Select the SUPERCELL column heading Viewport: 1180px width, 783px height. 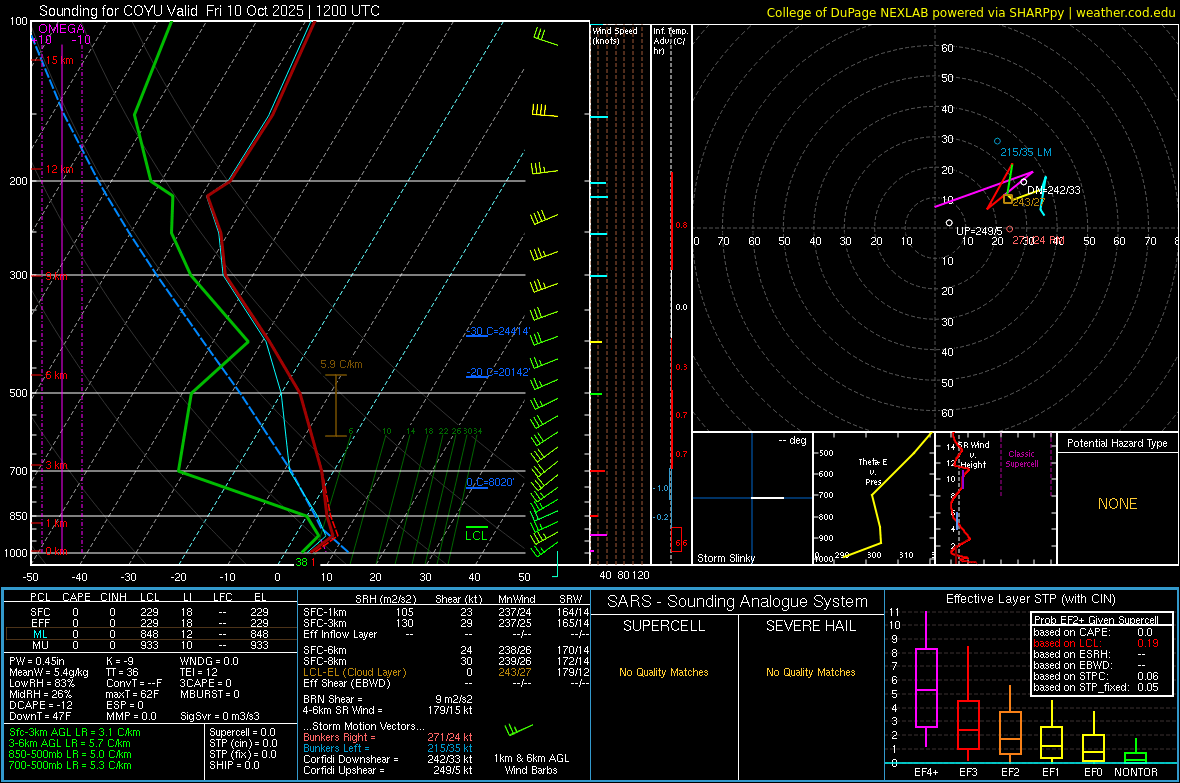pyautogui.click(x=664, y=626)
